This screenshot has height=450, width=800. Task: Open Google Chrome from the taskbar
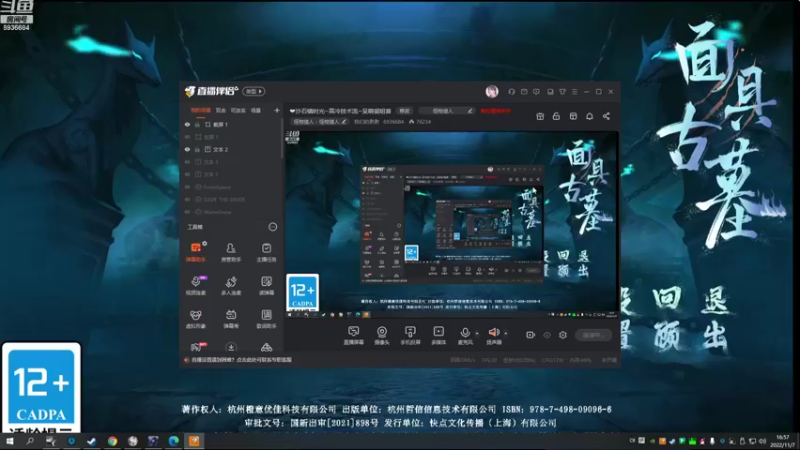coord(112,441)
